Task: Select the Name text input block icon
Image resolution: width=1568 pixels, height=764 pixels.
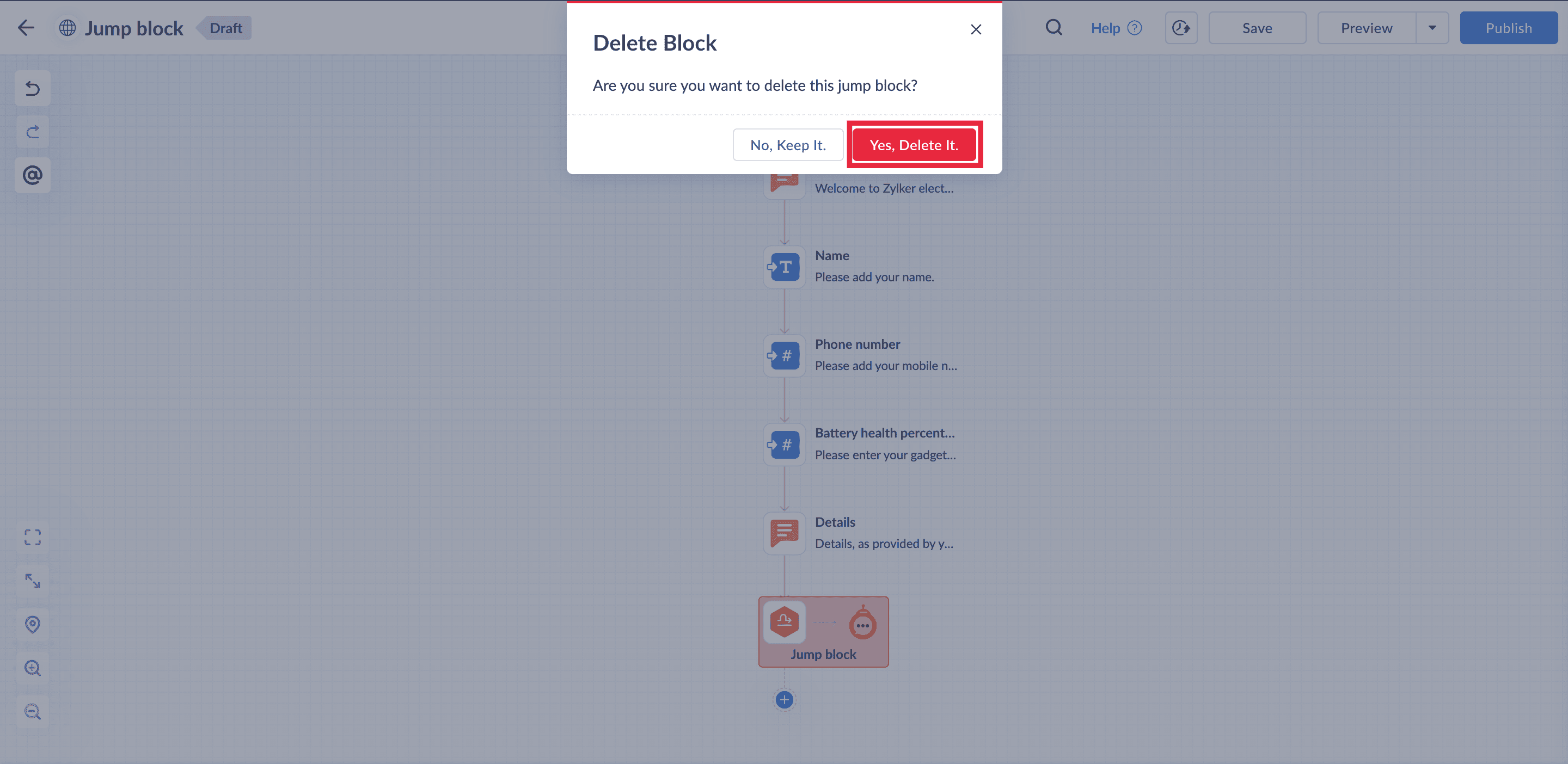Action: tap(784, 267)
